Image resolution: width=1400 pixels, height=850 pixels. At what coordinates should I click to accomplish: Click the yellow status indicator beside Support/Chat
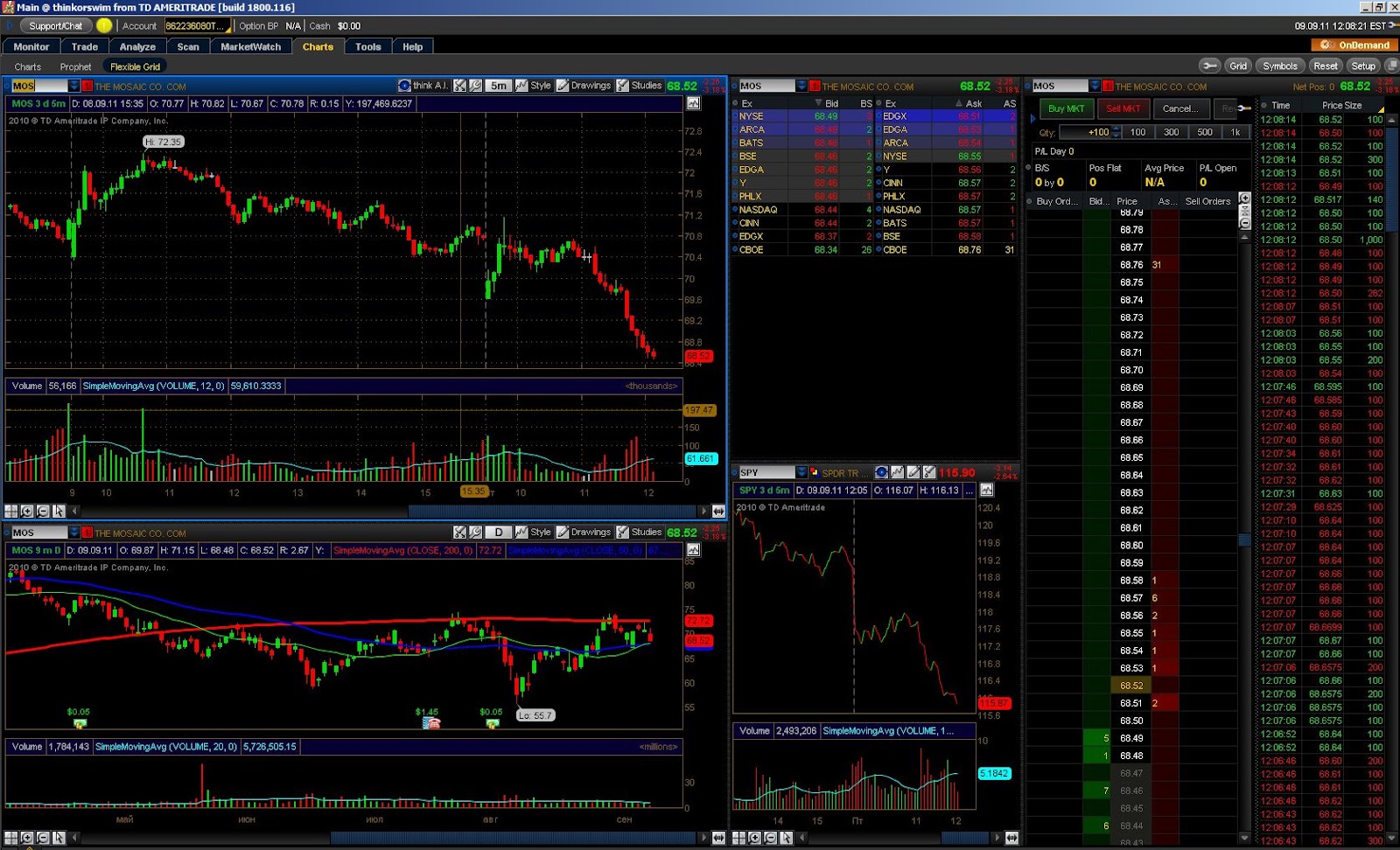point(104,25)
